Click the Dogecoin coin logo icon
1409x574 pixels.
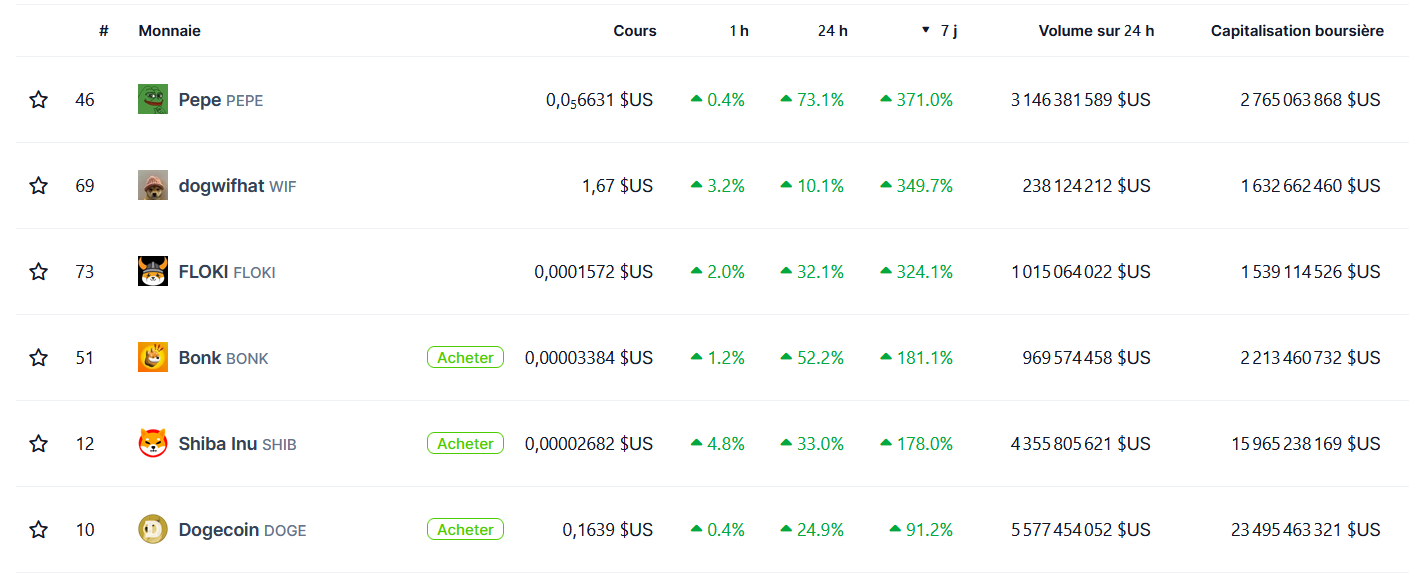tap(153, 529)
